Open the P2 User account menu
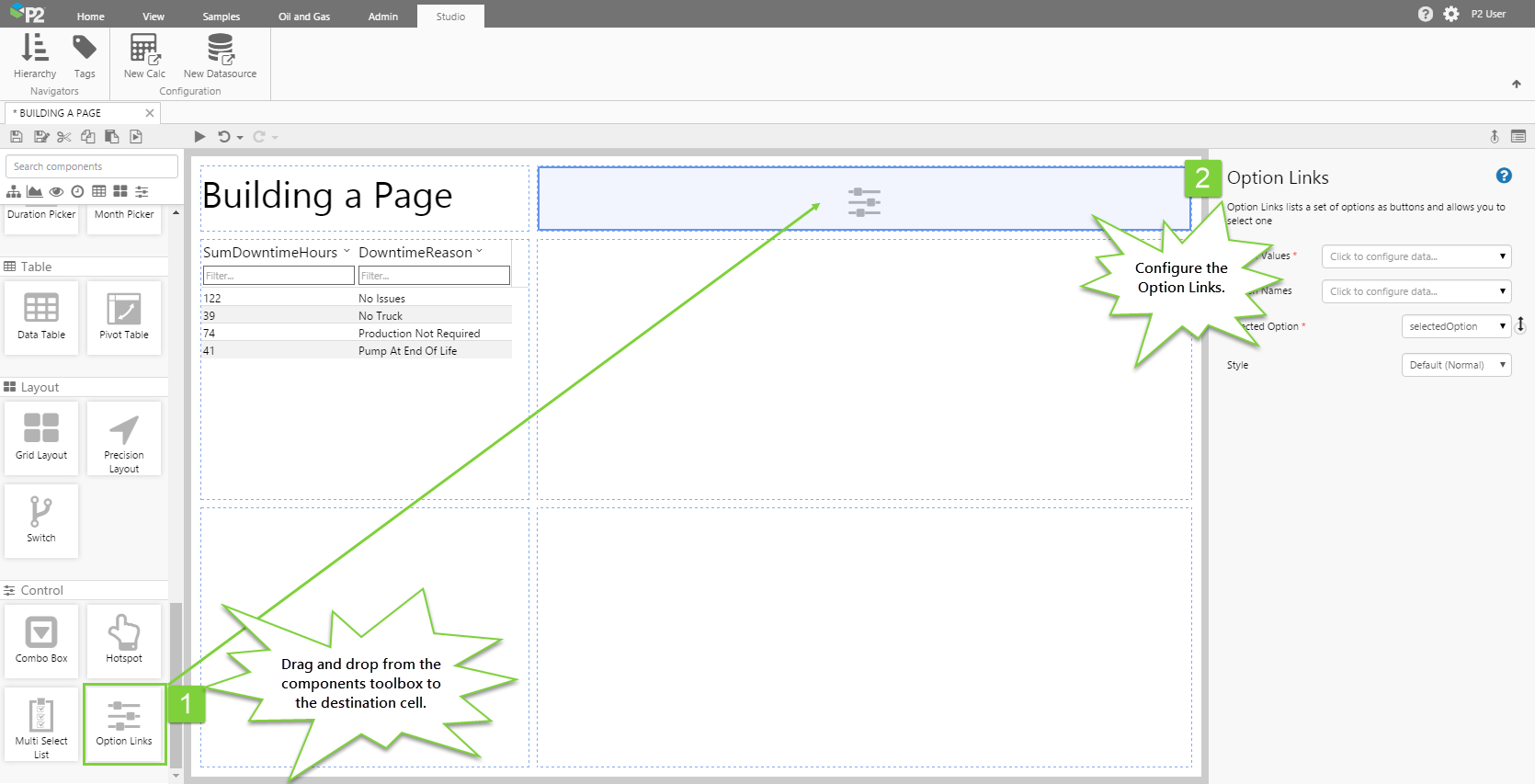This screenshot has width=1535, height=784. click(1488, 14)
